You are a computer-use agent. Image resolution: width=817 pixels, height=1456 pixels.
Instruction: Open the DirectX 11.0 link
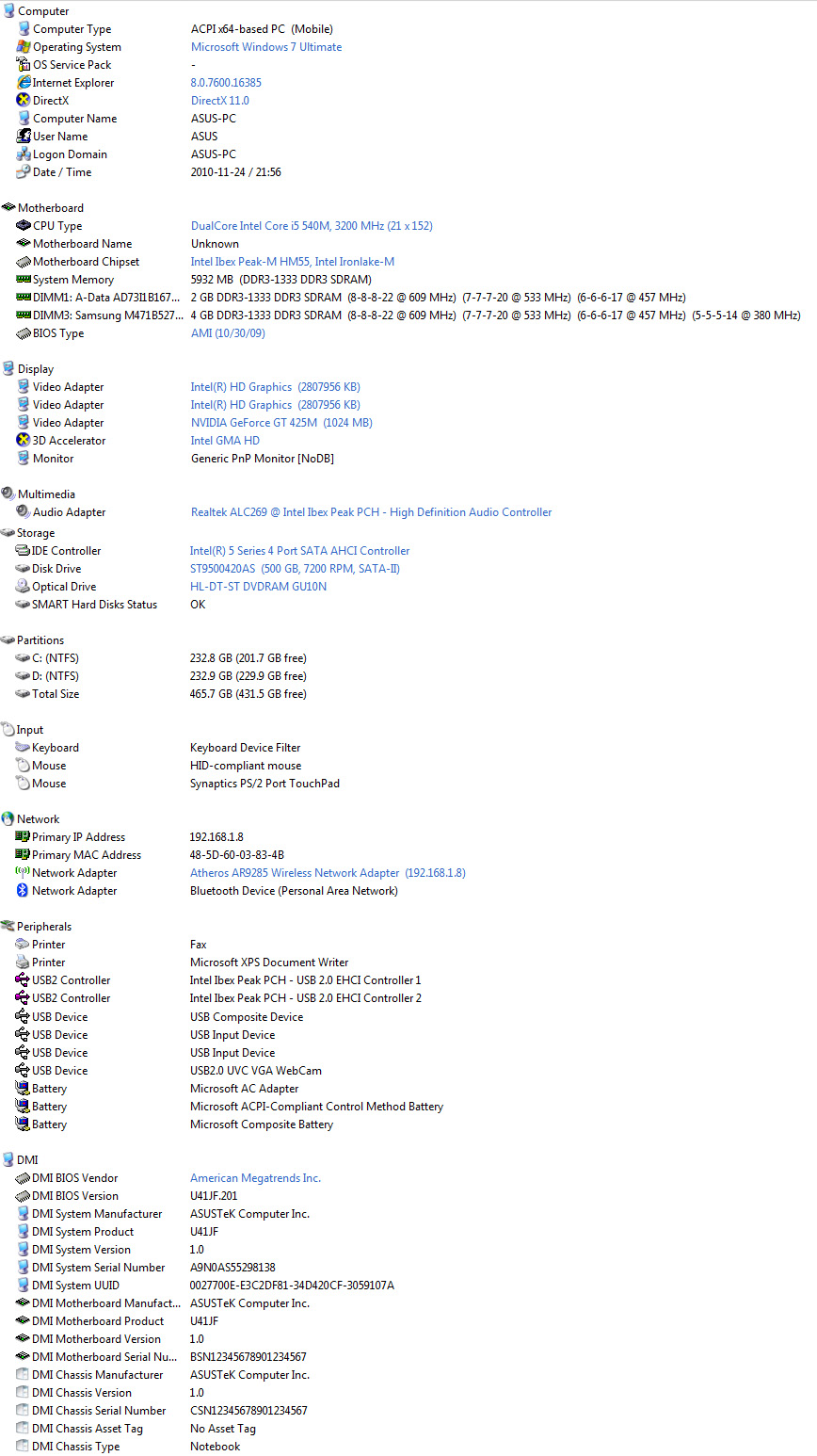[220, 101]
